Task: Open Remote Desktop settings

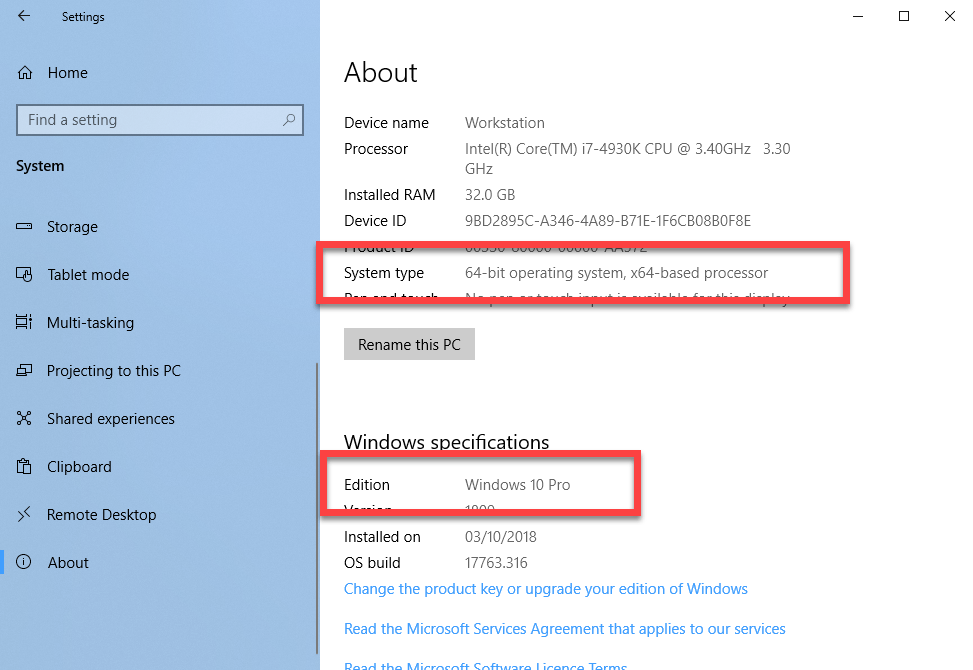Action: coord(158,515)
